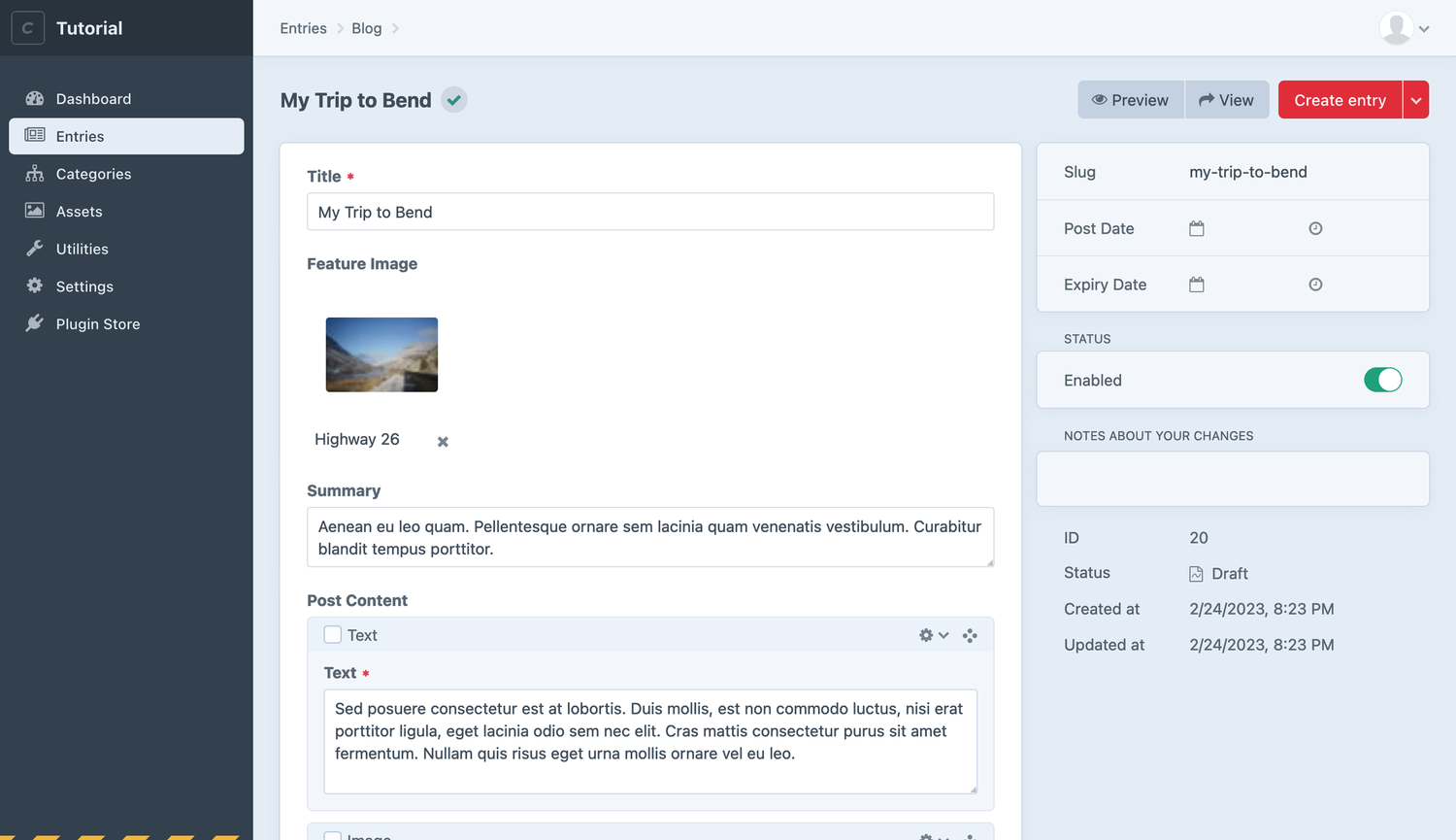Open the Utilities wrench icon
1456x840 pixels.
[35, 249]
